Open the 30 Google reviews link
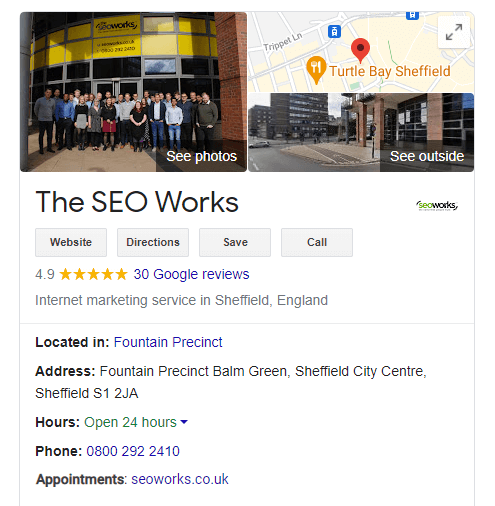495x506 pixels. (x=191, y=274)
